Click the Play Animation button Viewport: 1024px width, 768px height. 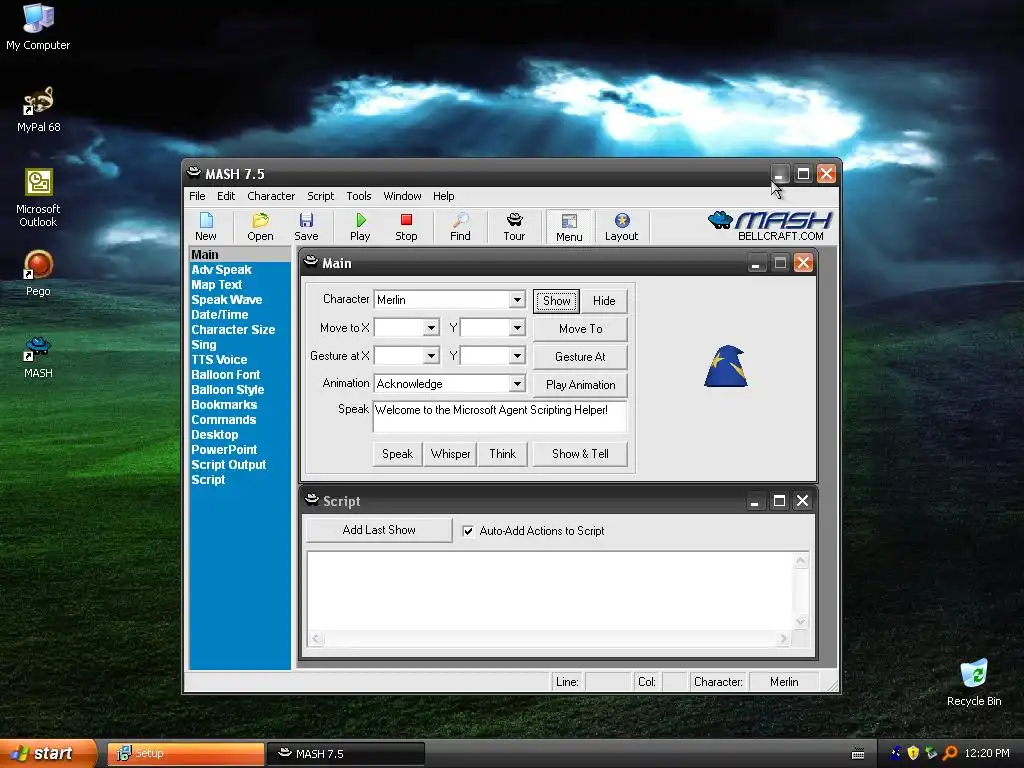click(x=581, y=385)
